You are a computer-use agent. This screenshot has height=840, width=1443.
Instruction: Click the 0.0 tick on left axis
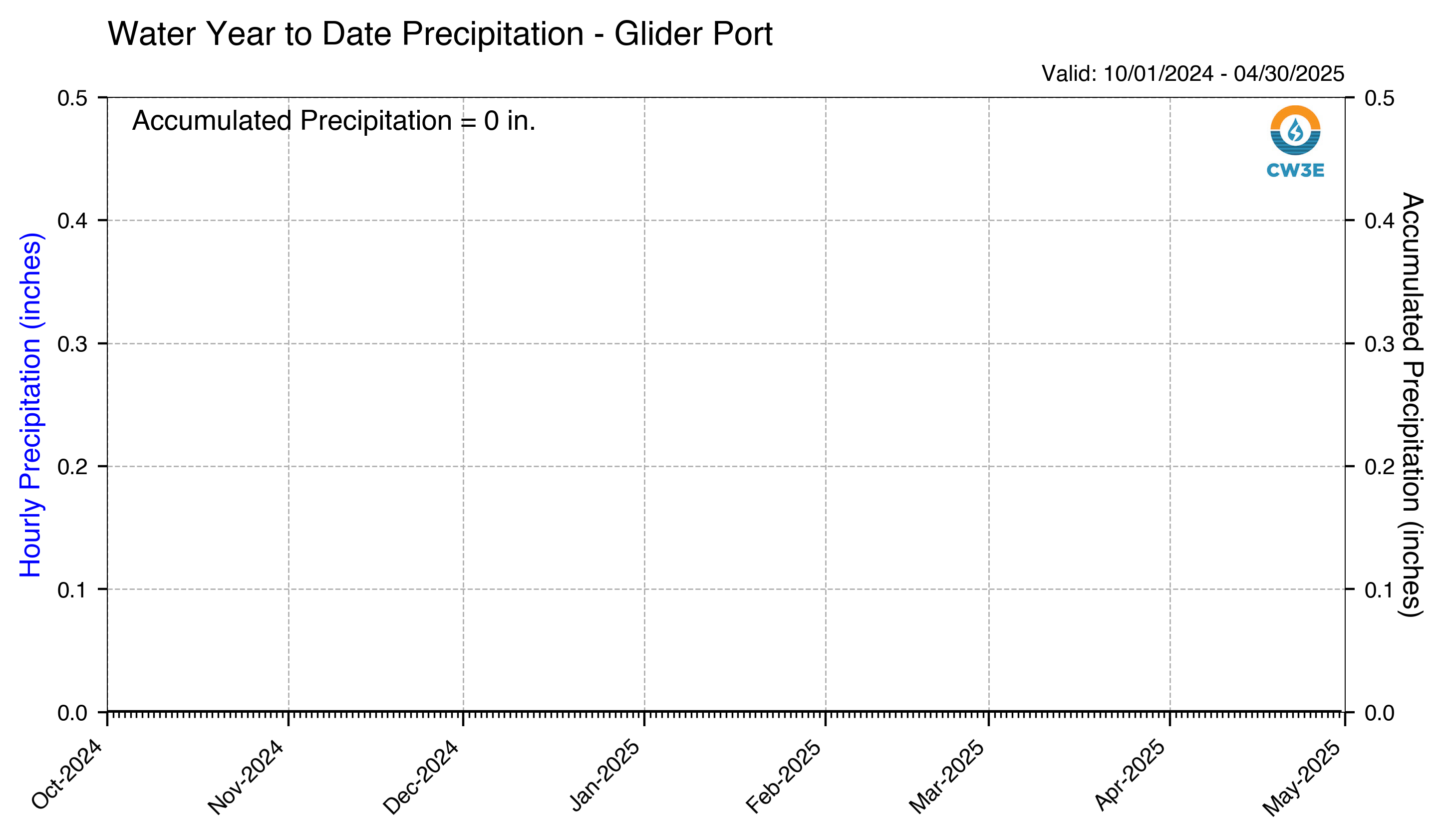tap(73, 713)
